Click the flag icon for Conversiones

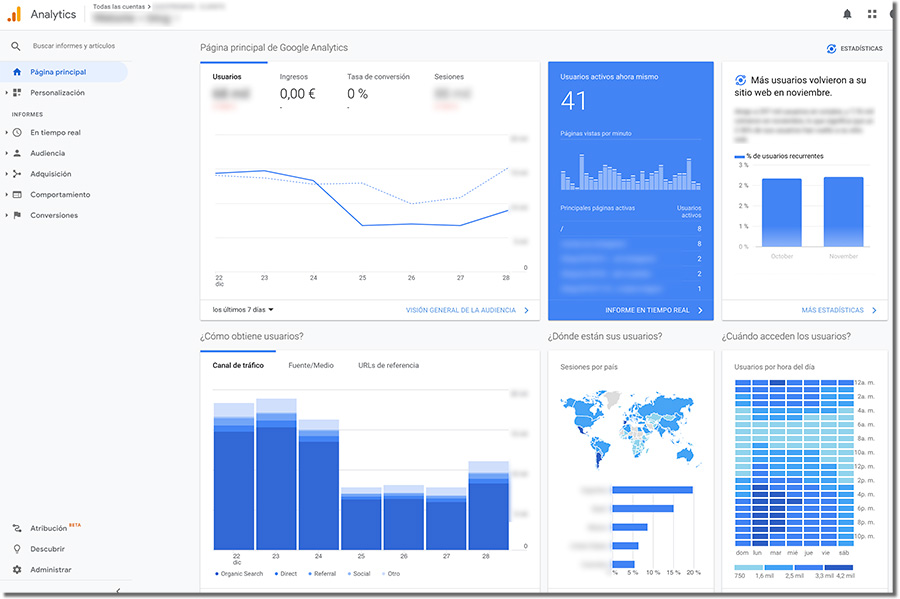17,215
